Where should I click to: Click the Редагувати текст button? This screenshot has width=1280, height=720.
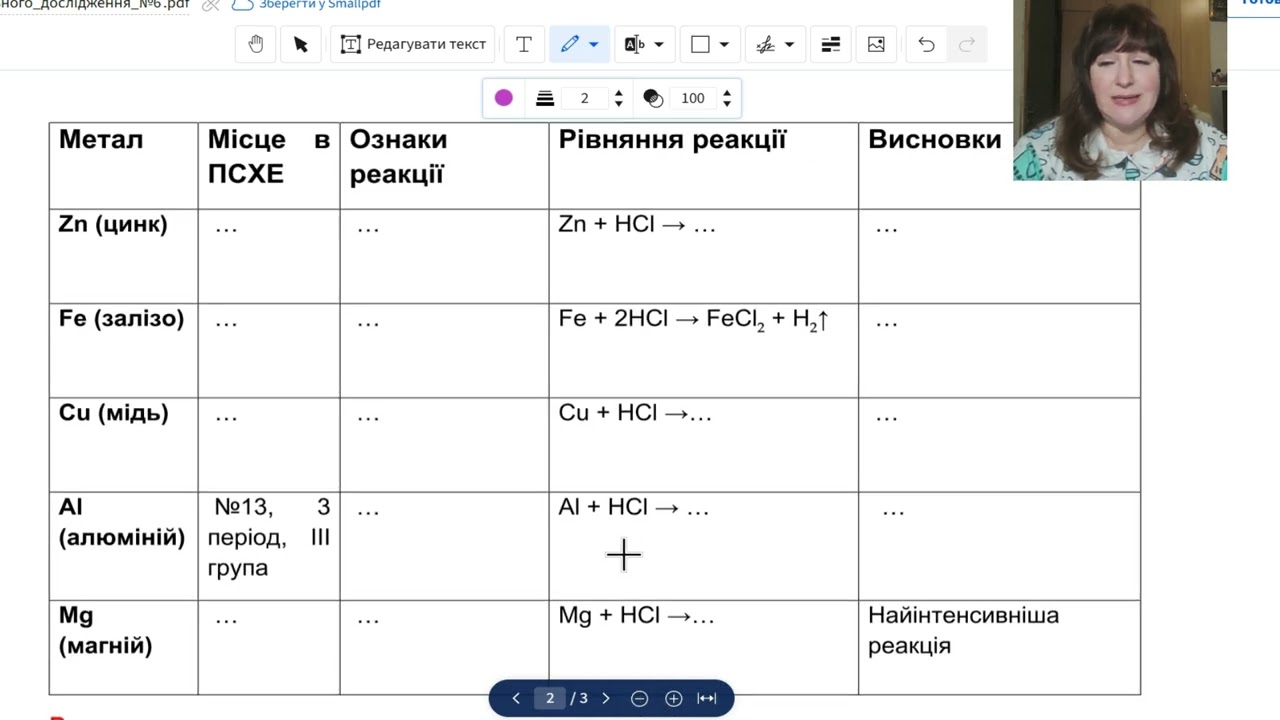point(413,44)
